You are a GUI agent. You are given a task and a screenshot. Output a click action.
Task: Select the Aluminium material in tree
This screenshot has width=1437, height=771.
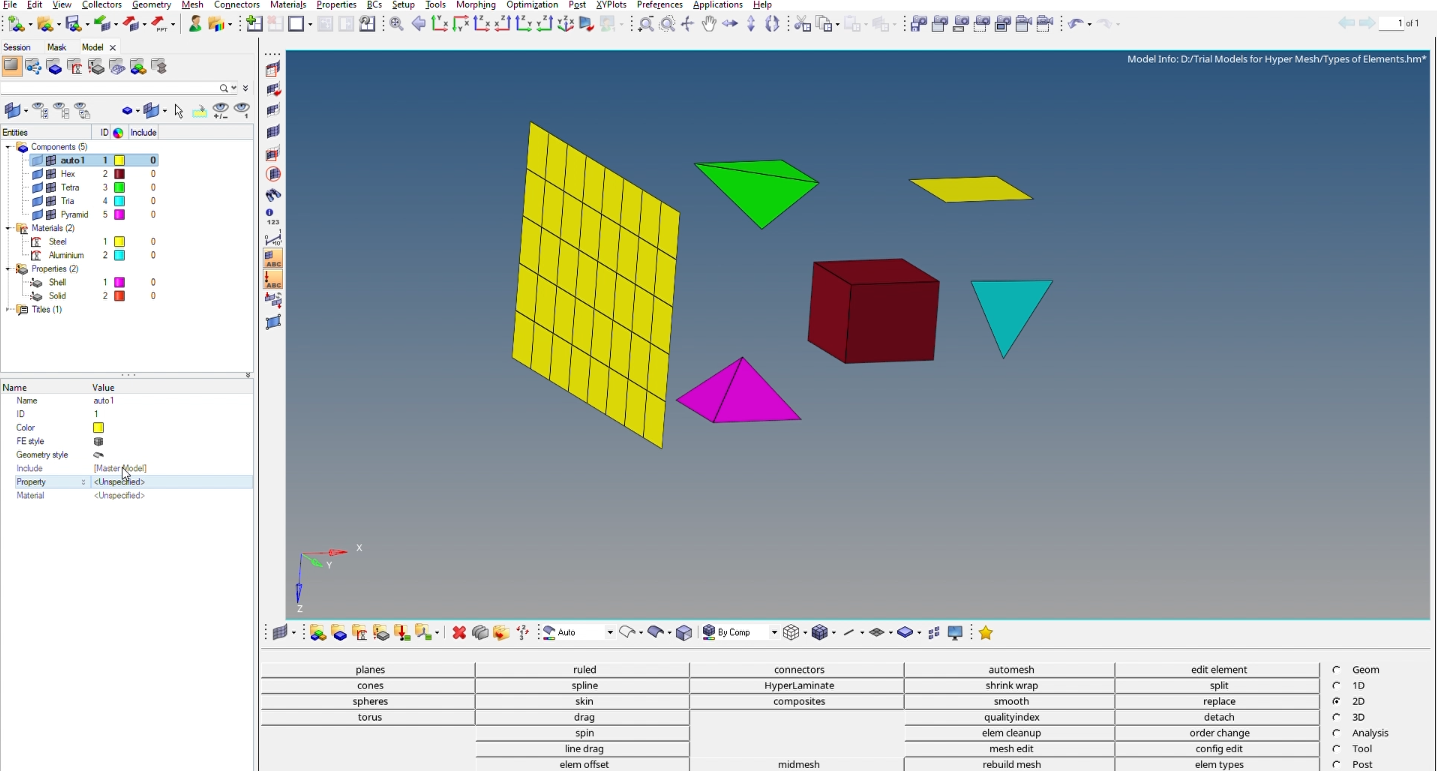coord(66,255)
